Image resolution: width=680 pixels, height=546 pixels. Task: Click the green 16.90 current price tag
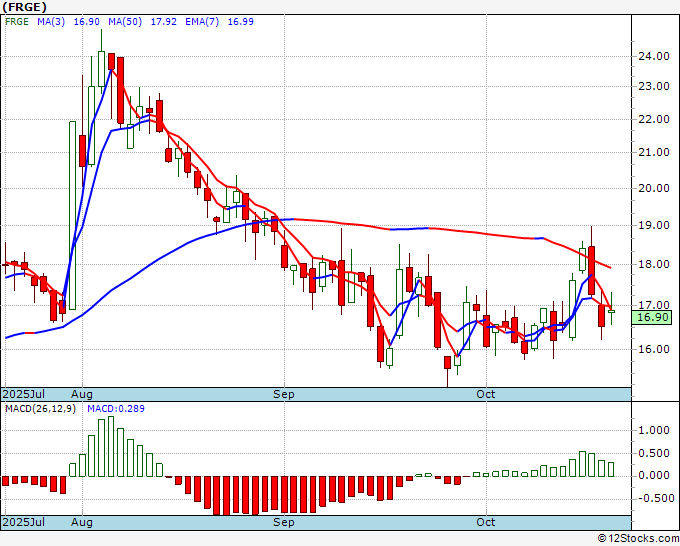pyautogui.click(x=652, y=317)
